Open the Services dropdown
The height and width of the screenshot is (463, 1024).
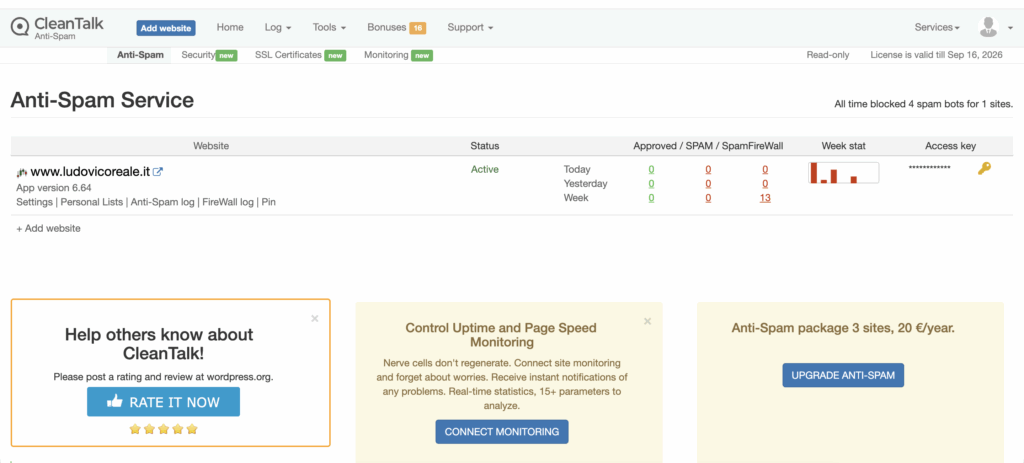[937, 27]
